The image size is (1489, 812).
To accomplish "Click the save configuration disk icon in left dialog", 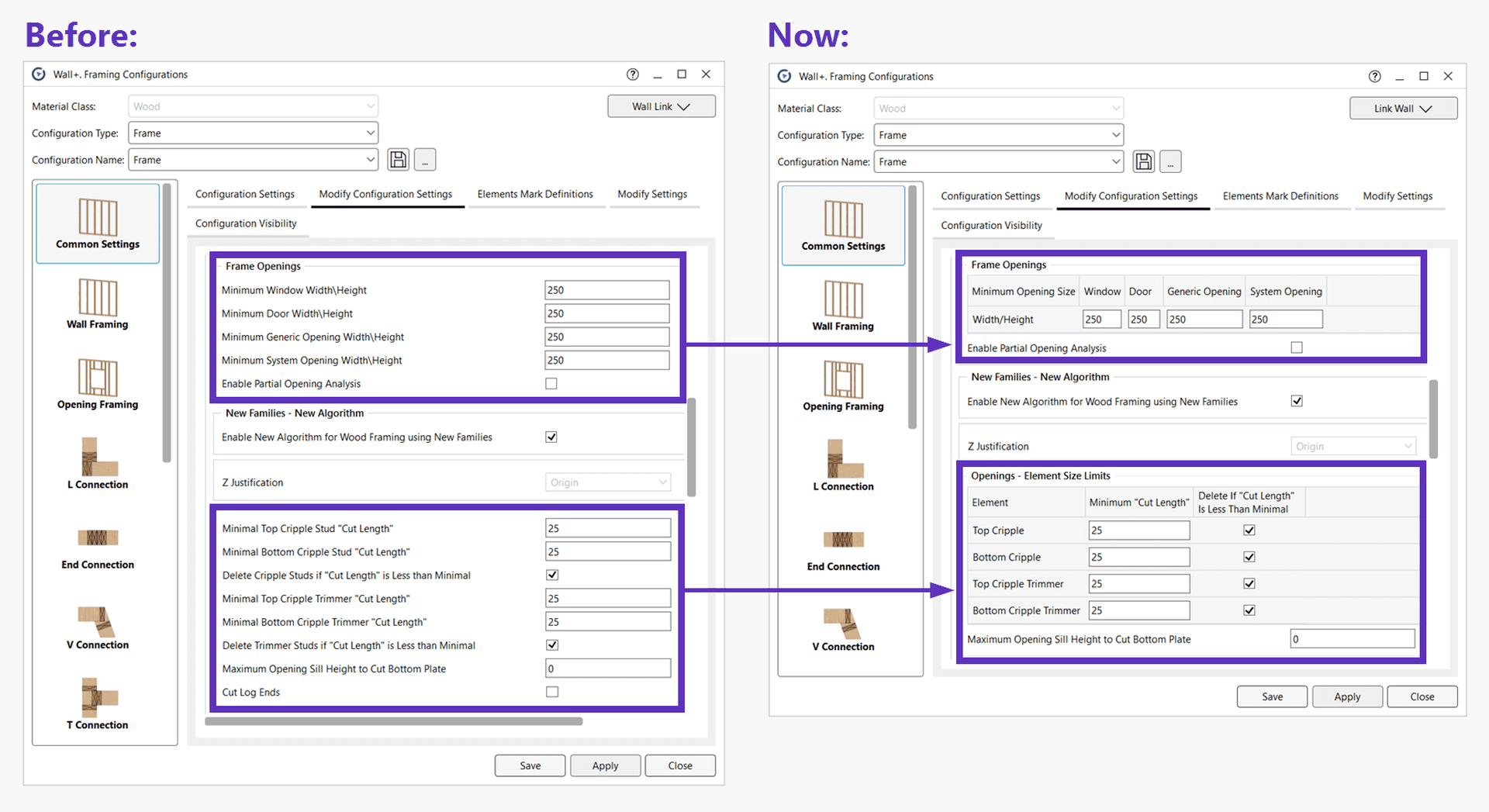I will pyautogui.click(x=398, y=160).
